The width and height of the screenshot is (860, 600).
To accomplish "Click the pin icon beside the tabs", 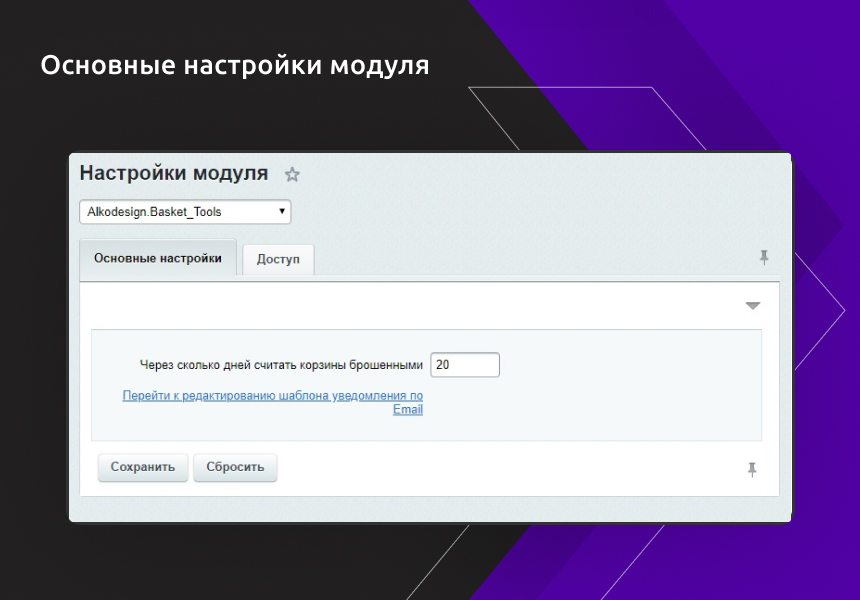I will (x=764, y=258).
